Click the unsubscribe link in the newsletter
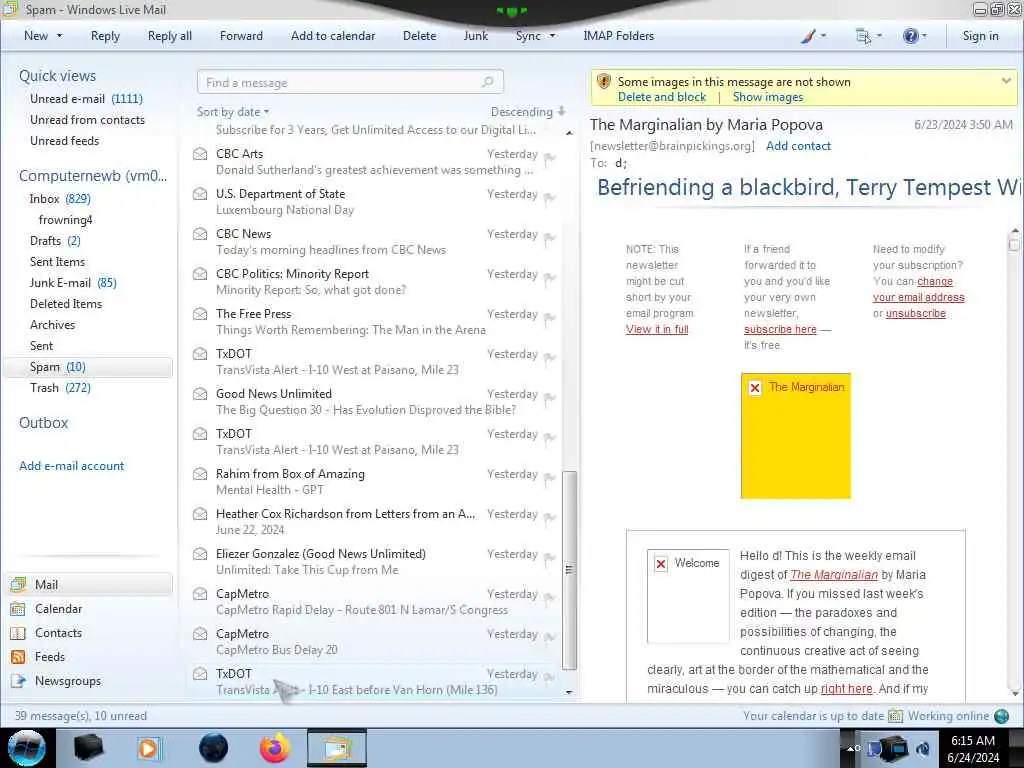The width and height of the screenshot is (1024, 768). (916, 313)
